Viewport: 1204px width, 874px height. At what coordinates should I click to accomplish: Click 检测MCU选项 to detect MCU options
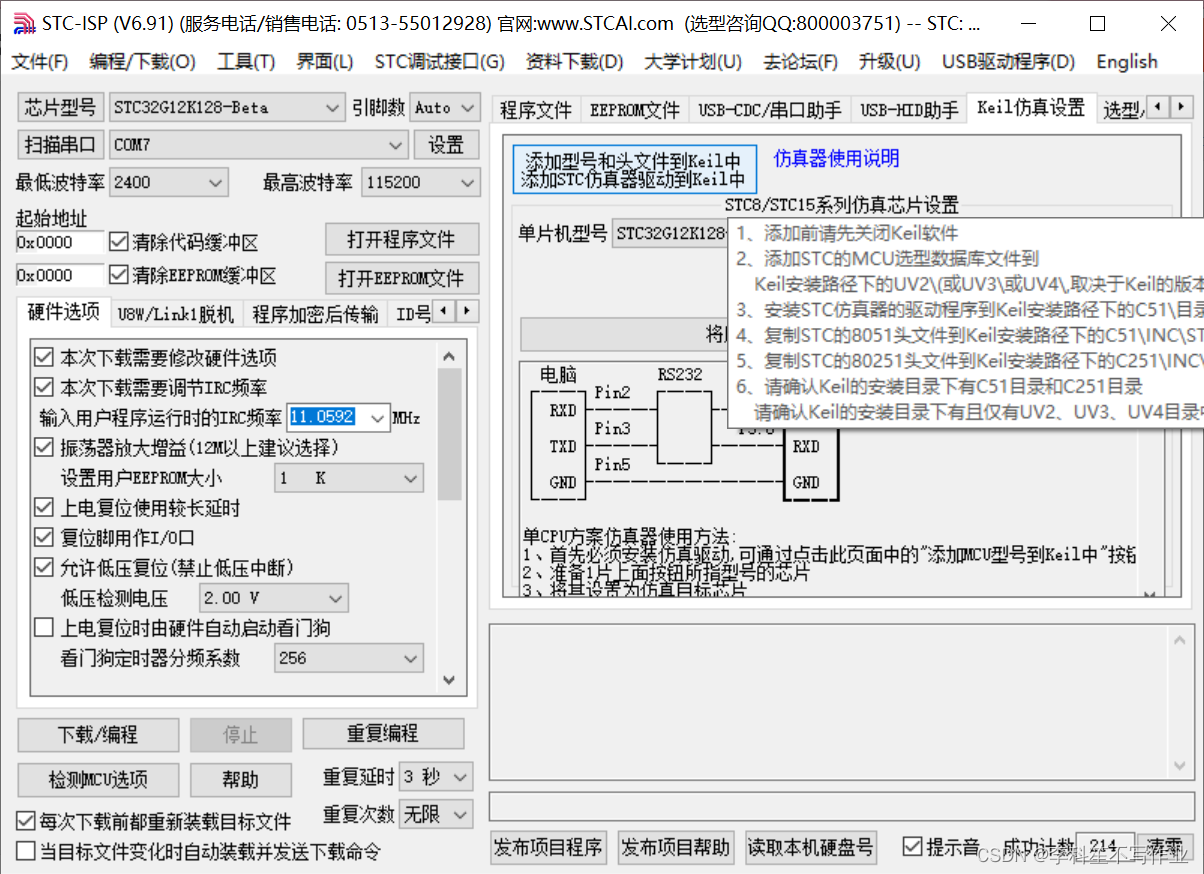[97, 780]
